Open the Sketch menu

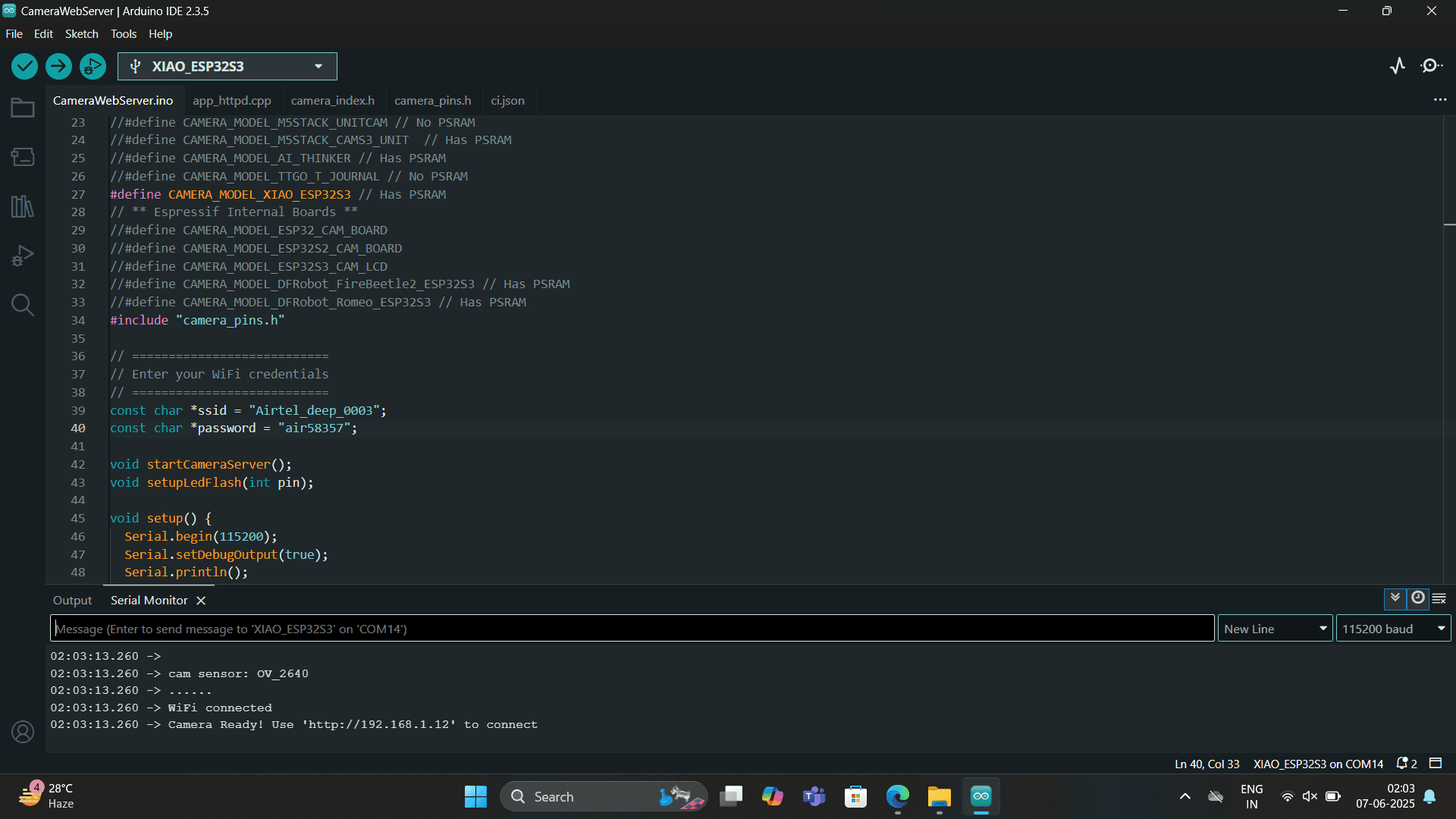[82, 34]
